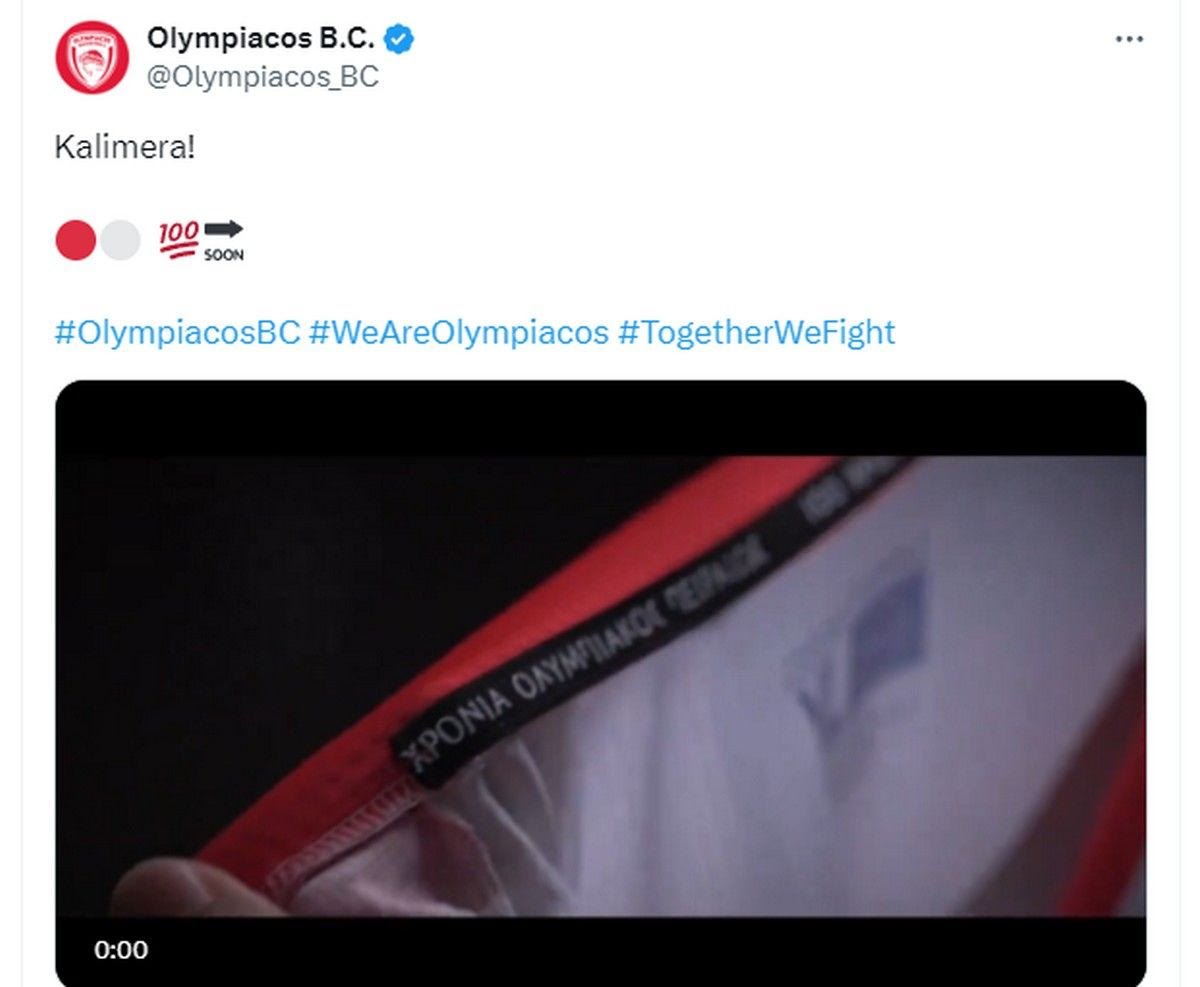Open the Olympiacos B.C. profile avatar
This screenshot has height=987, width=1200.
(x=92, y=57)
